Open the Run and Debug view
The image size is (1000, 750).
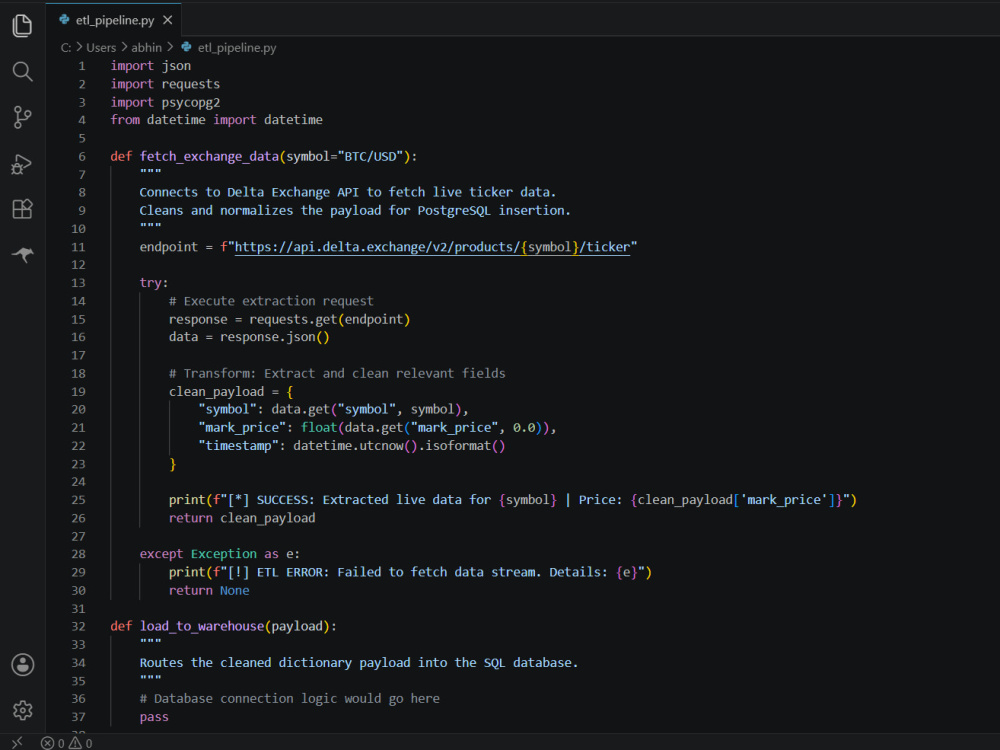[x=22, y=164]
